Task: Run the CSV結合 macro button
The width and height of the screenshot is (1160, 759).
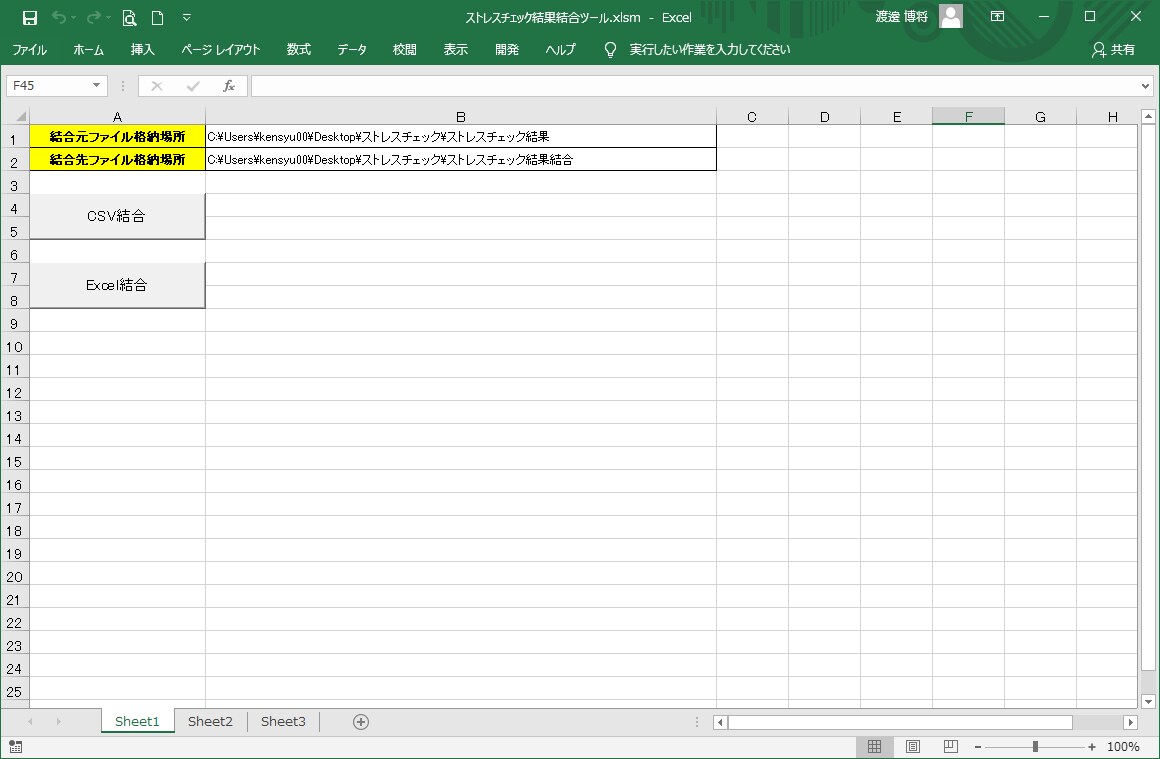Action: pos(117,216)
